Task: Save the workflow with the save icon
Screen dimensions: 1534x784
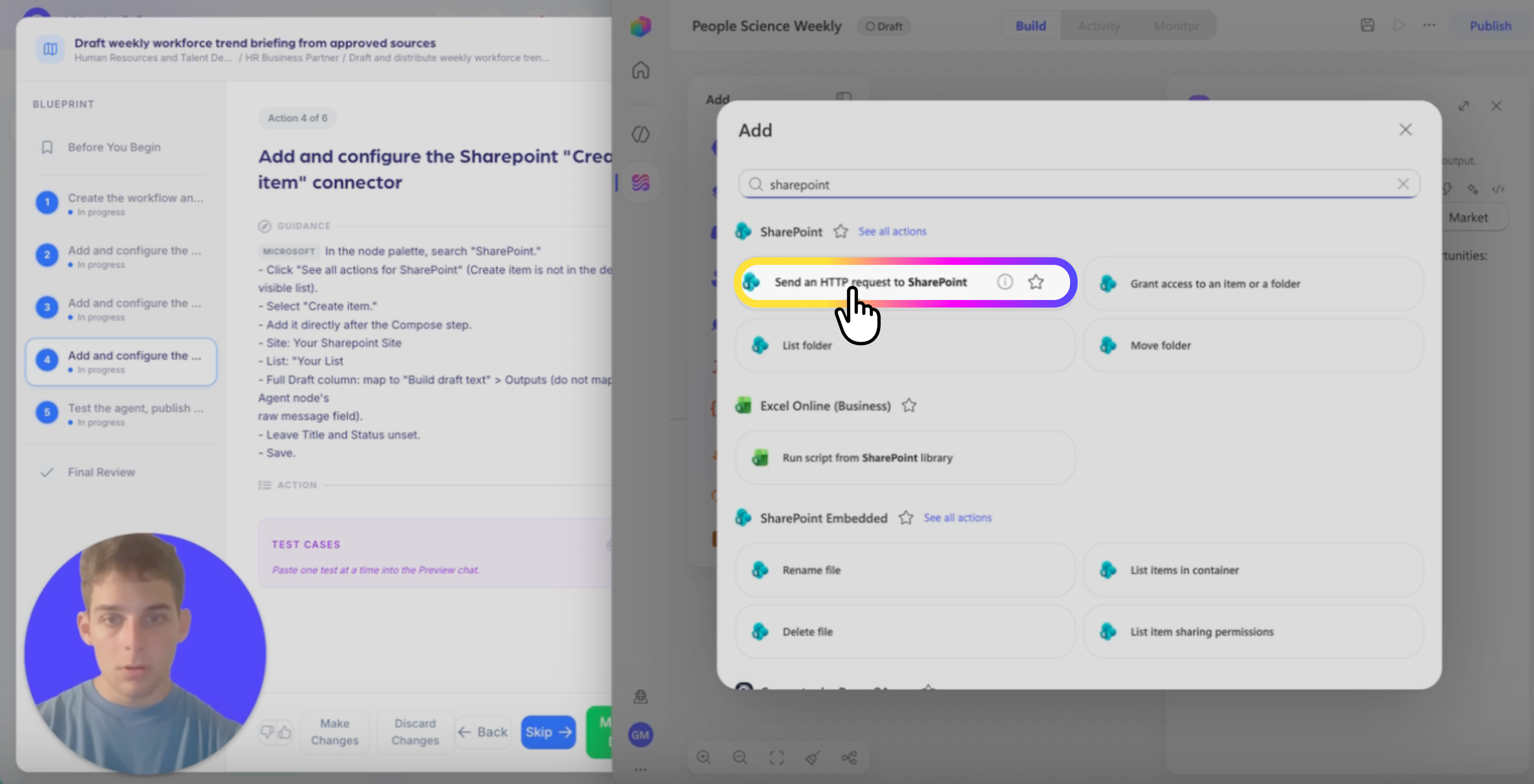Action: point(1367,25)
